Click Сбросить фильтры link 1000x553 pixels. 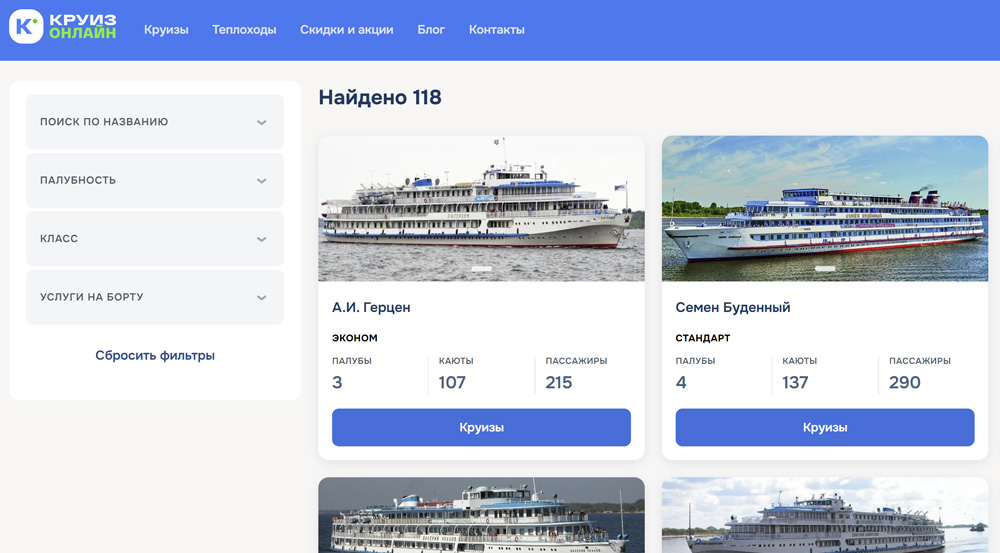(x=155, y=355)
